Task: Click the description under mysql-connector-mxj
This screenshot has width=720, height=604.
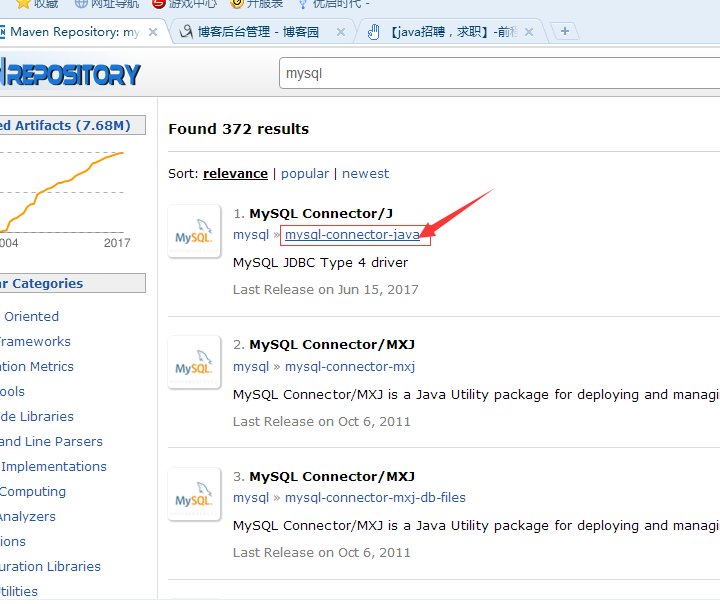Action: point(476,395)
